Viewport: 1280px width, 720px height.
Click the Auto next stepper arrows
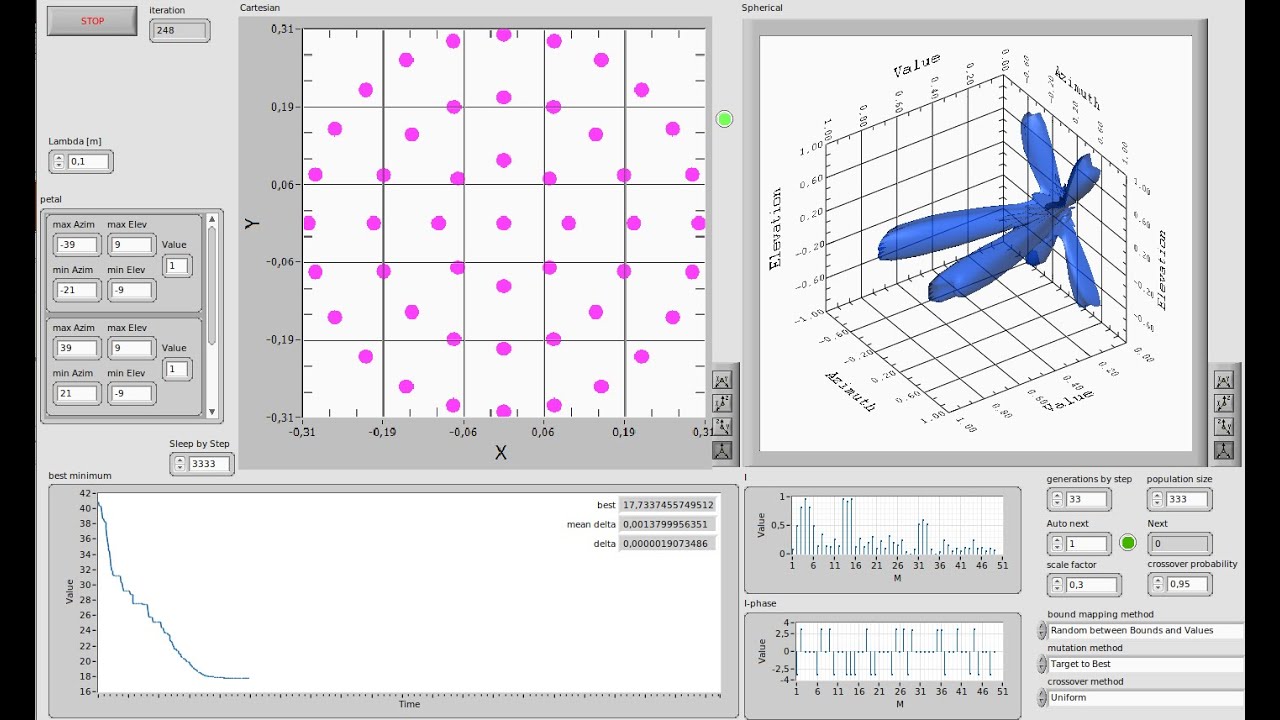[1057, 544]
